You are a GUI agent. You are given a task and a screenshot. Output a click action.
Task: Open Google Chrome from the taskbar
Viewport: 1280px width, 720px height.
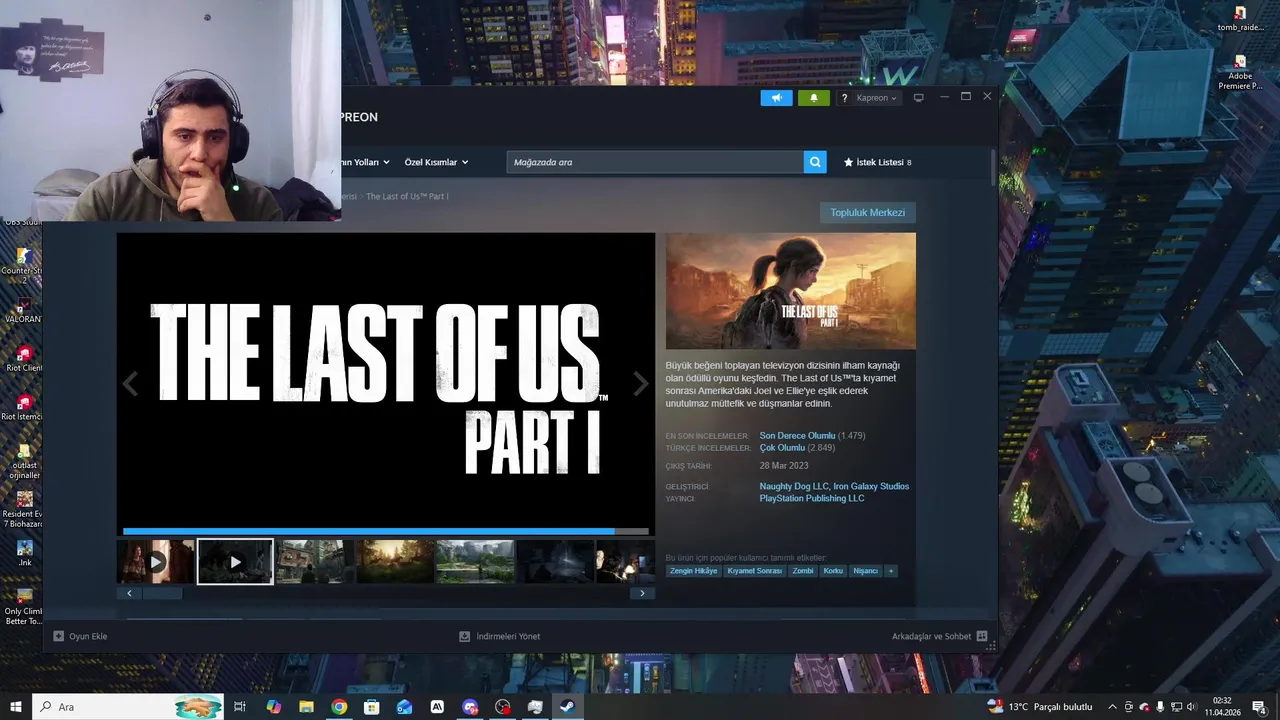click(339, 707)
